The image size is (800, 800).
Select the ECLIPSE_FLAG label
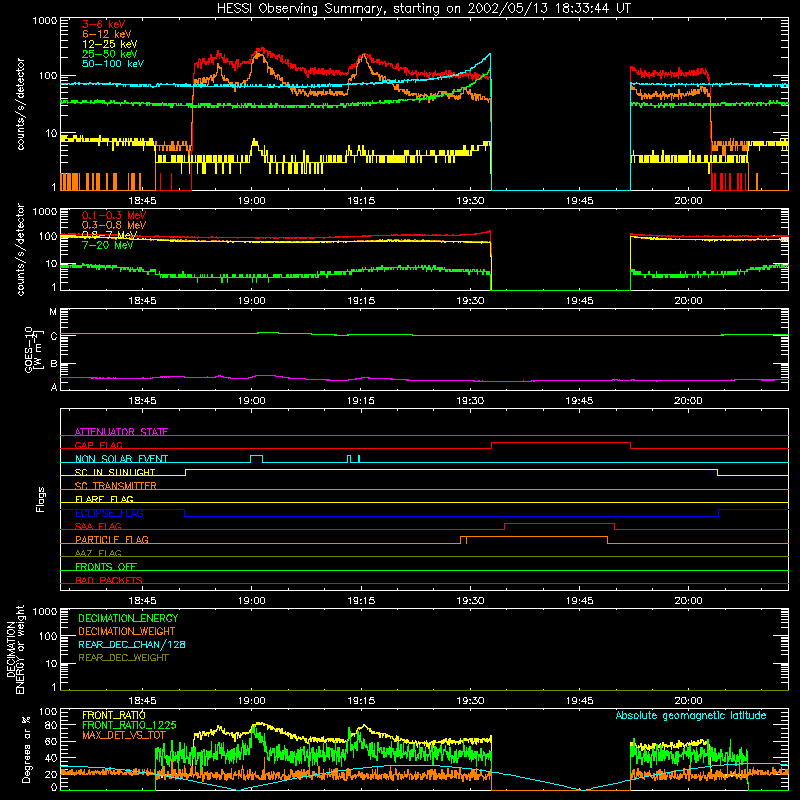point(109,513)
